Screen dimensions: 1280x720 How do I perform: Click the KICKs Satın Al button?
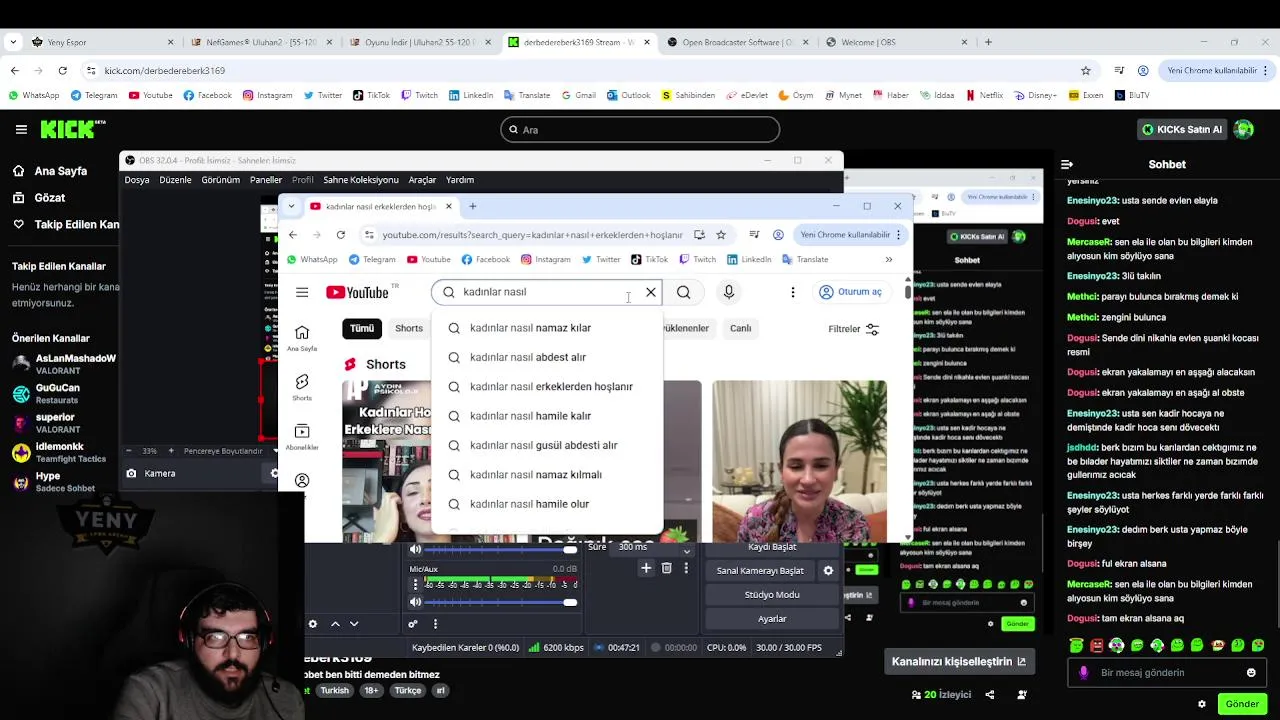coord(1183,129)
